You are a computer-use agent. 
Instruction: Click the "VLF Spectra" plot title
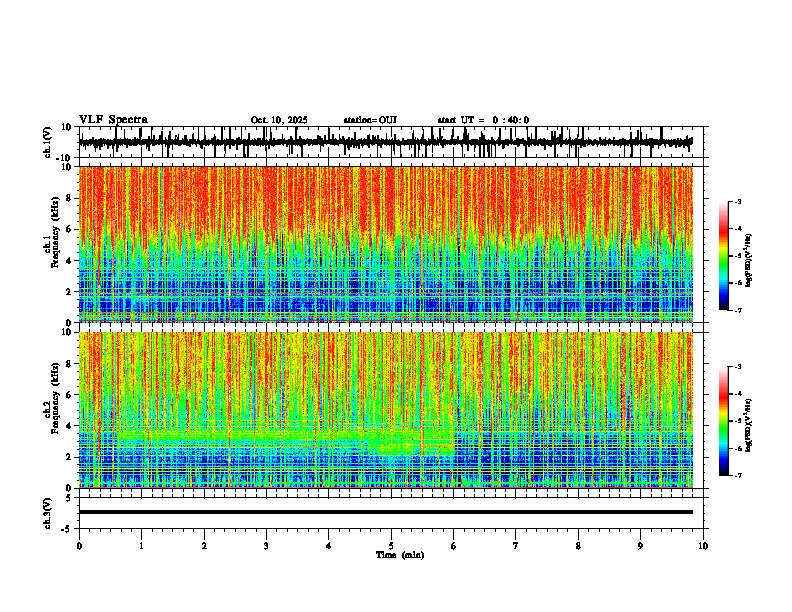pos(113,120)
